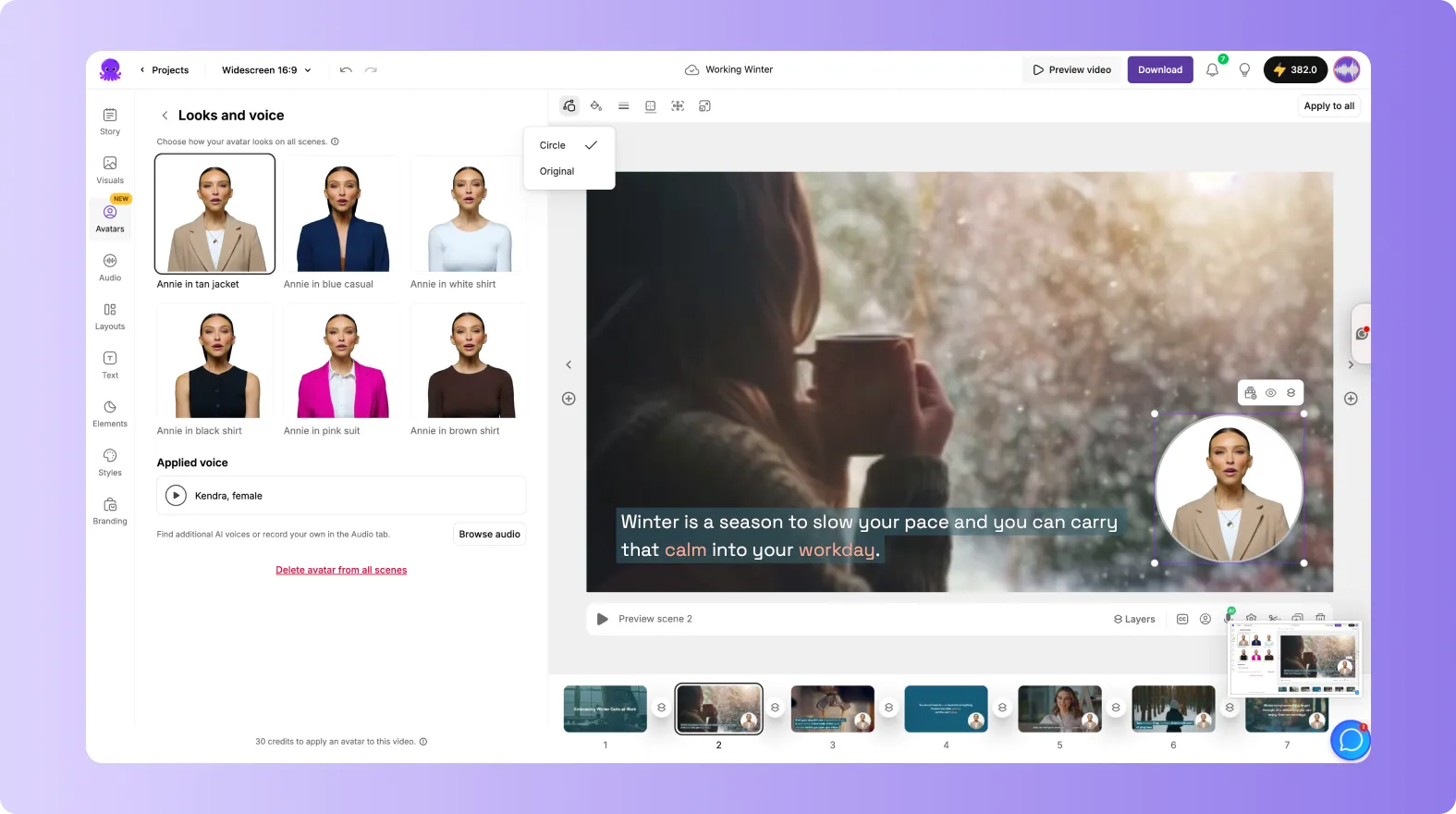The image size is (1456, 814).
Task: Open the Audio panel in the sidebar
Action: coord(110,267)
